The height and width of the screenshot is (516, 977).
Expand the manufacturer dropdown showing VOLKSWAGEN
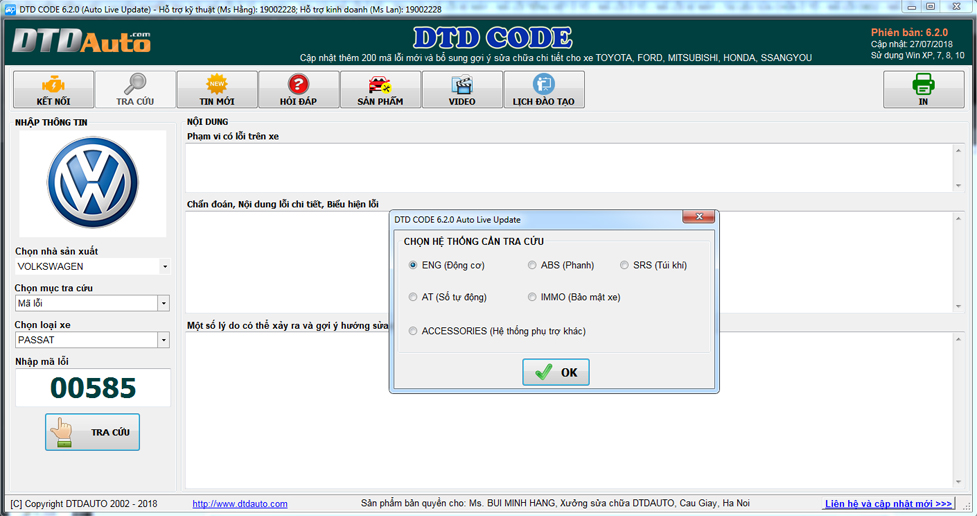coord(164,267)
